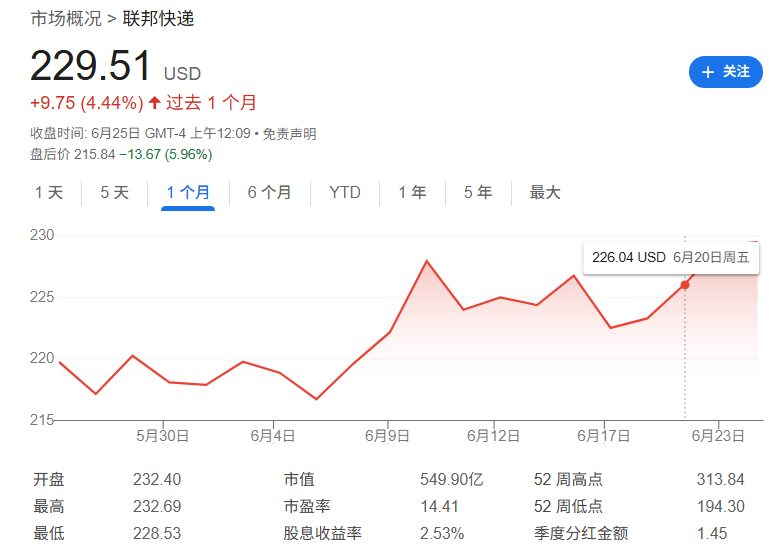Switch to the 5 年 range tab

tap(478, 193)
